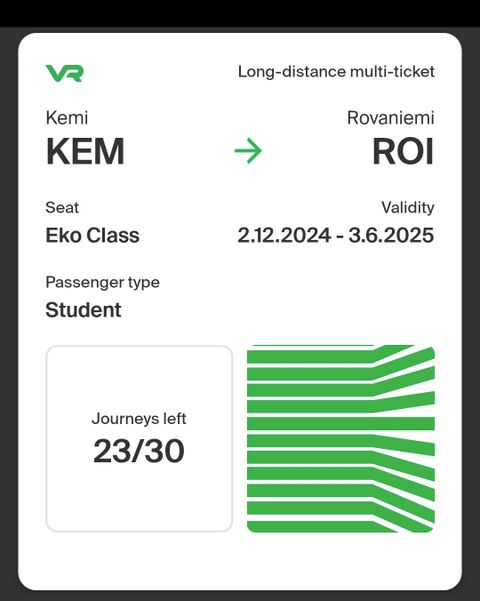This screenshot has width=480, height=601.
Task: Tap the green route arrow icon
Action: (x=248, y=151)
